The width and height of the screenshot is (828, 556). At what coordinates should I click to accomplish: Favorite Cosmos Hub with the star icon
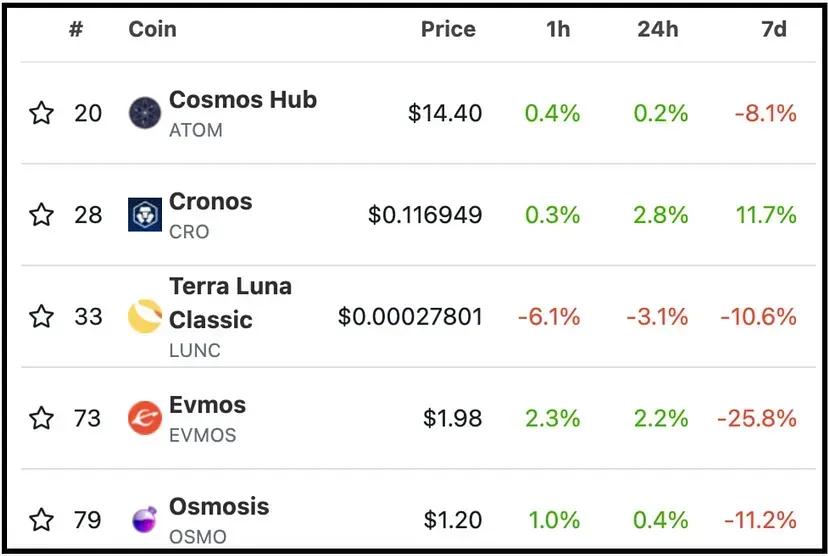pos(41,112)
